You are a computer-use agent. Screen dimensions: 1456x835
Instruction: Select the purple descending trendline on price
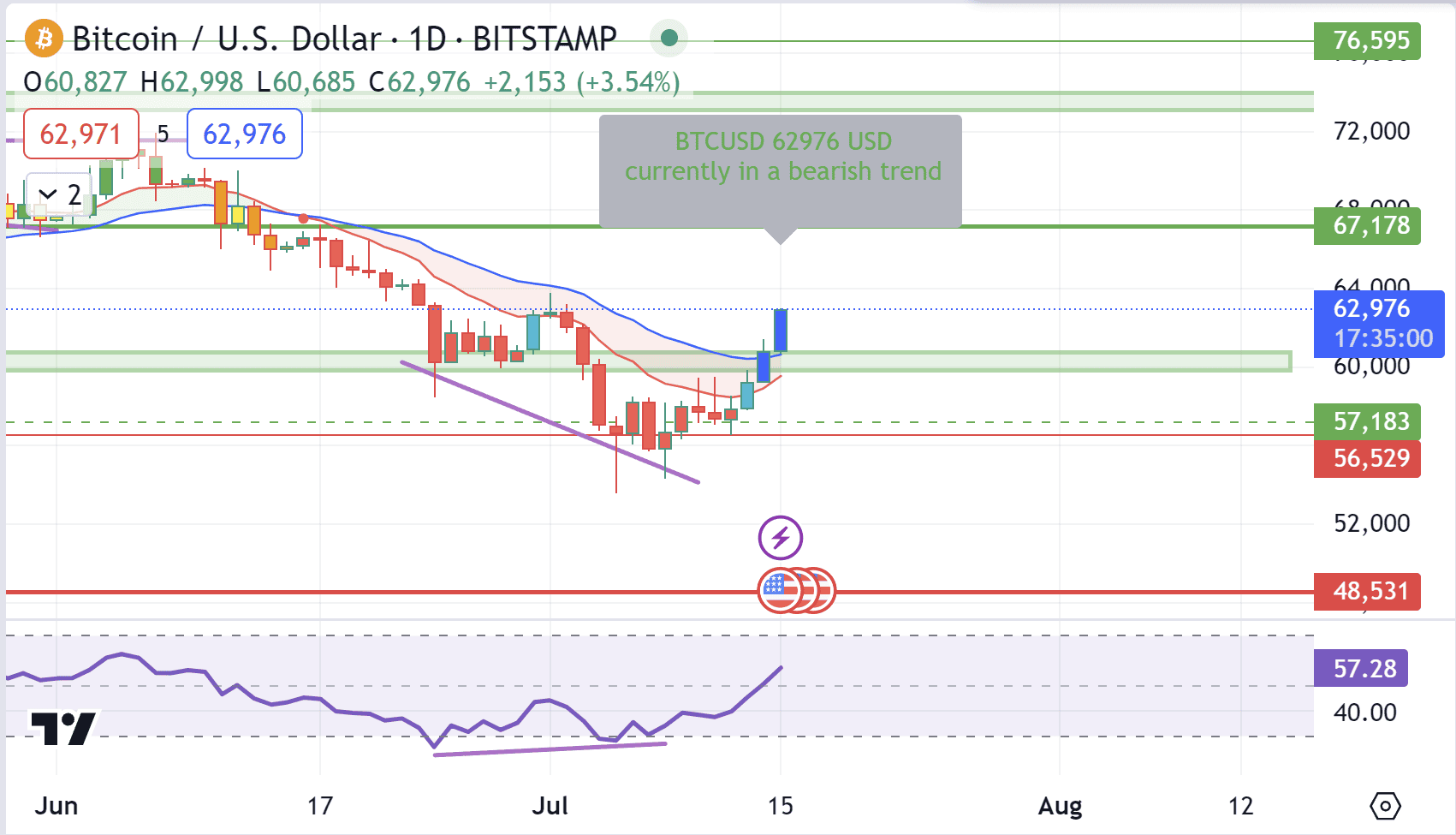coord(550,422)
